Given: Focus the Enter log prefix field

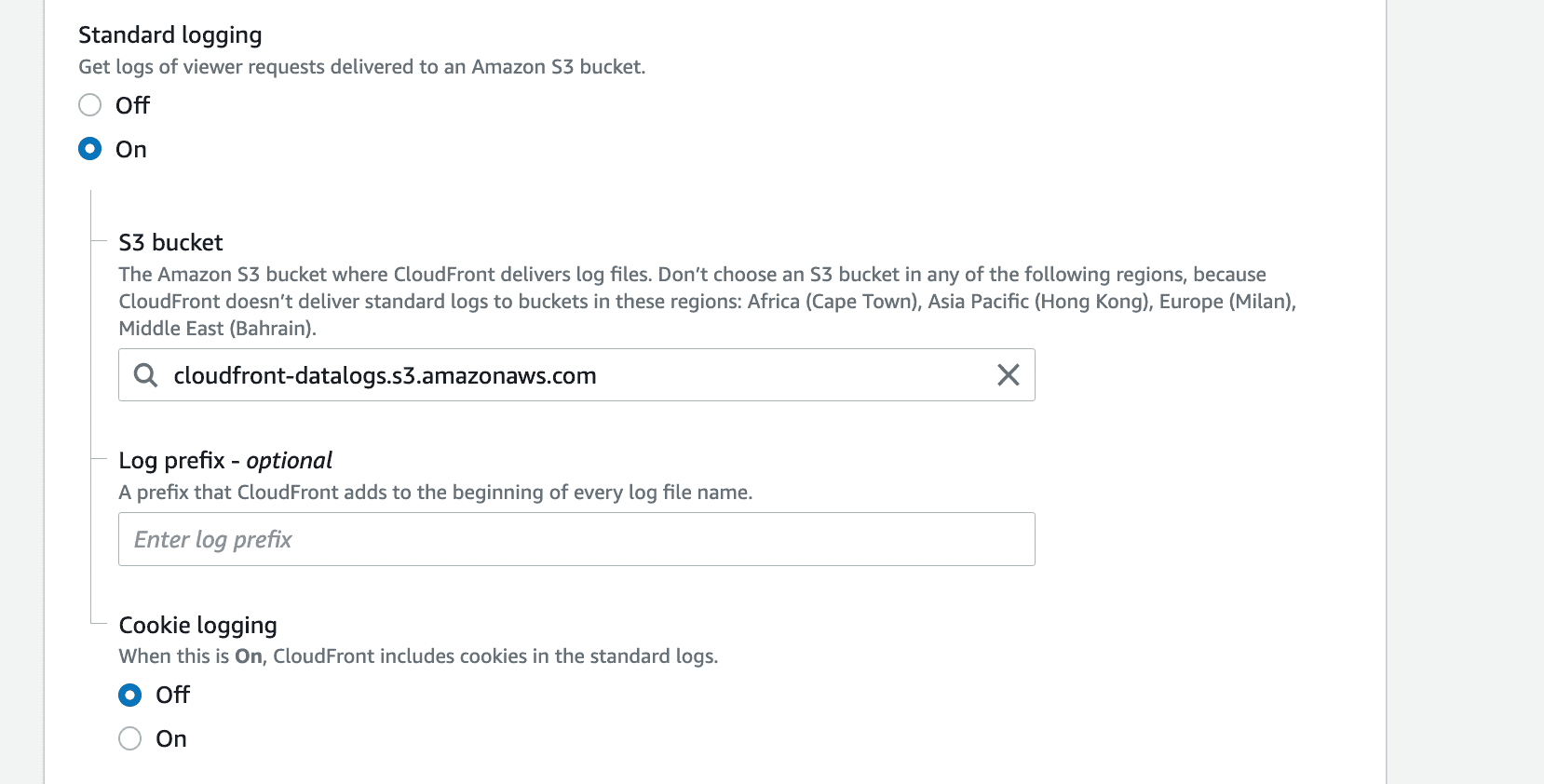Looking at the screenshot, I should [576, 539].
